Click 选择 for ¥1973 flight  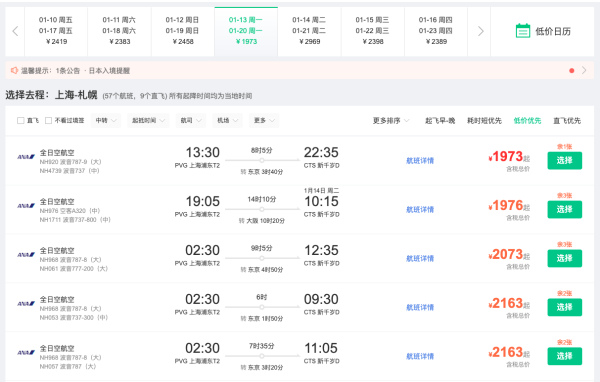click(564, 160)
